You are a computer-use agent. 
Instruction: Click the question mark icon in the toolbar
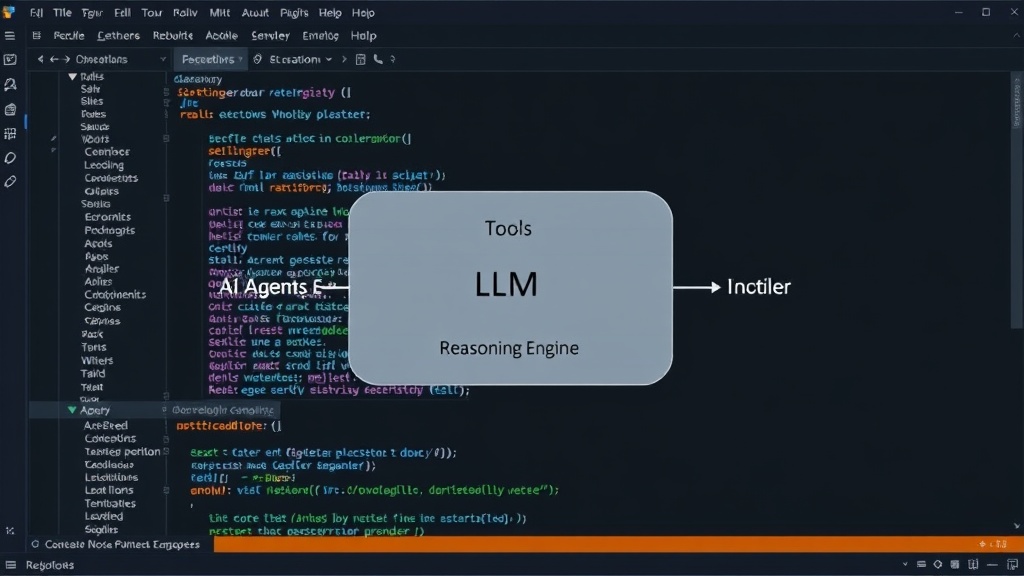pos(392,59)
